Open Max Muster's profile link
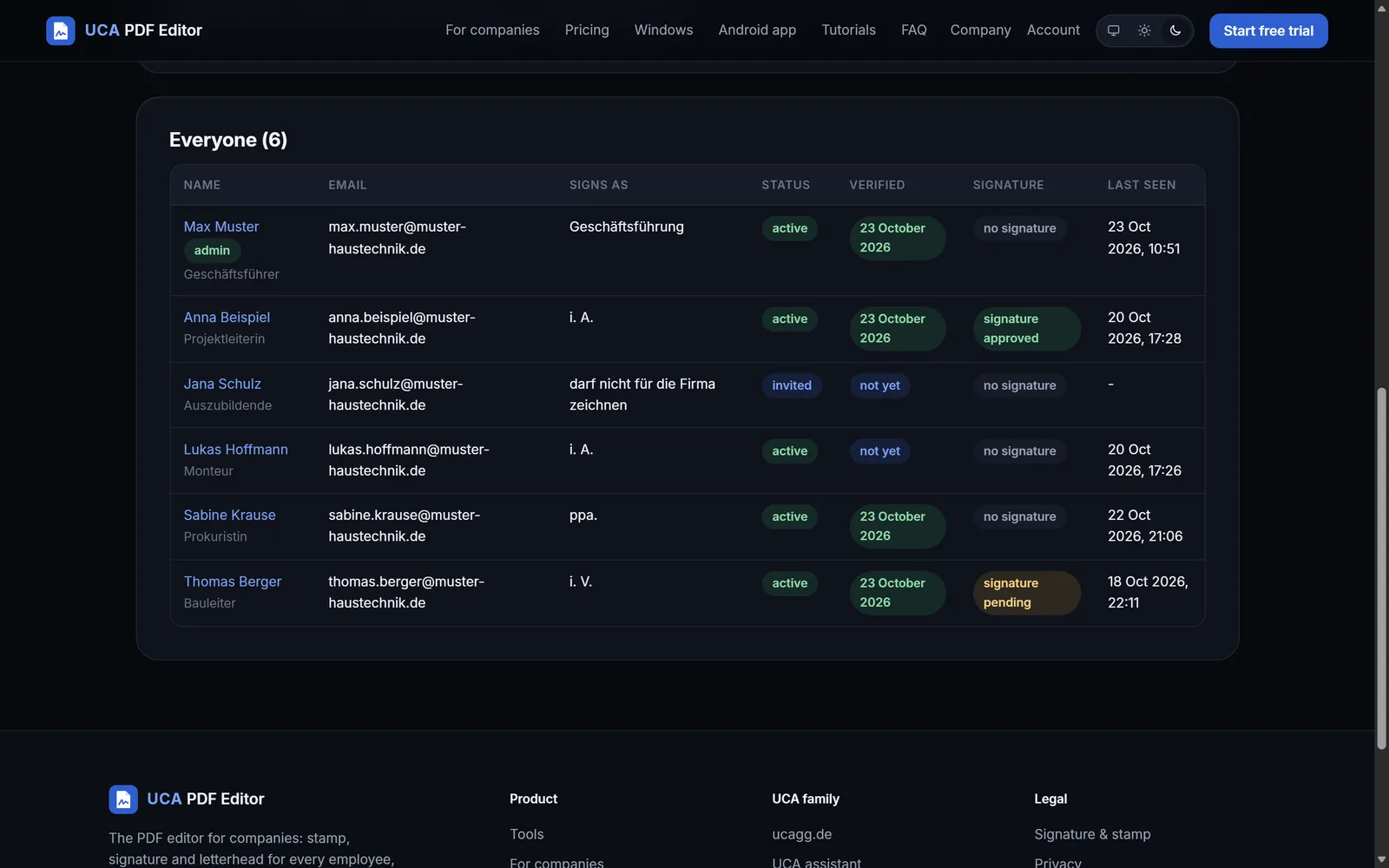The image size is (1389, 868). click(x=221, y=227)
